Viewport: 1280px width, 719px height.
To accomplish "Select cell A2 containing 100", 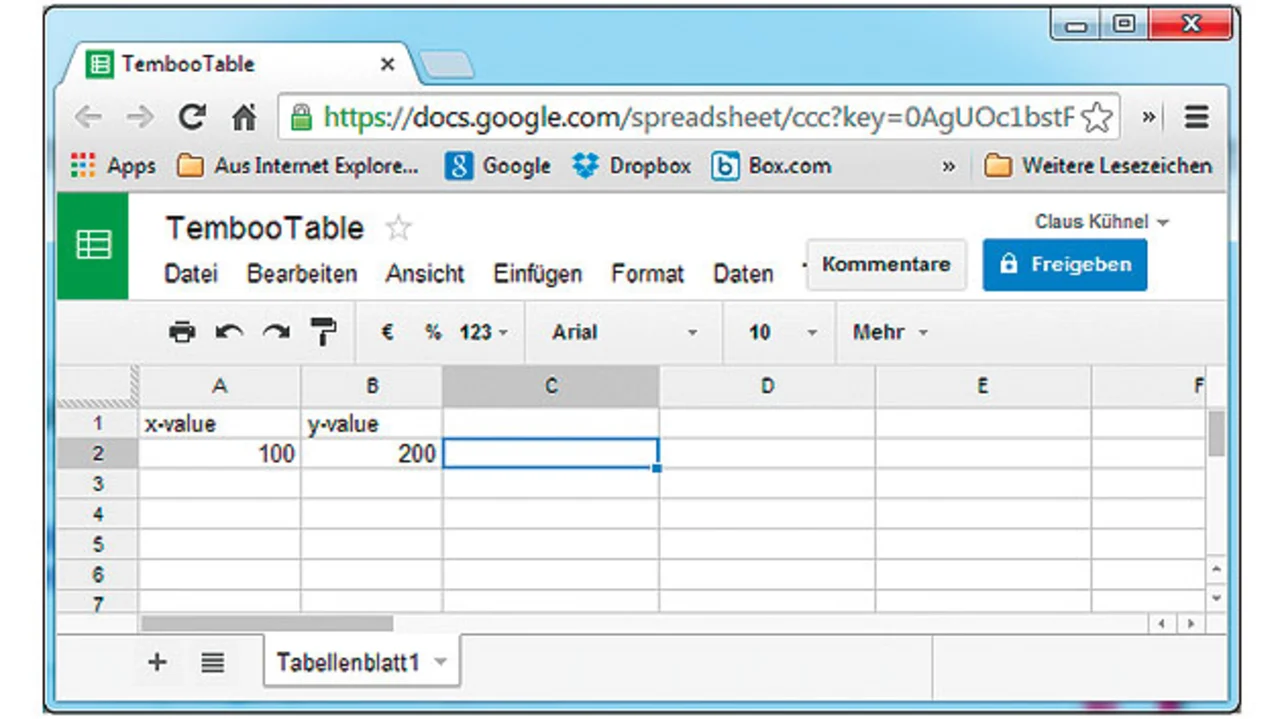I will [x=219, y=454].
